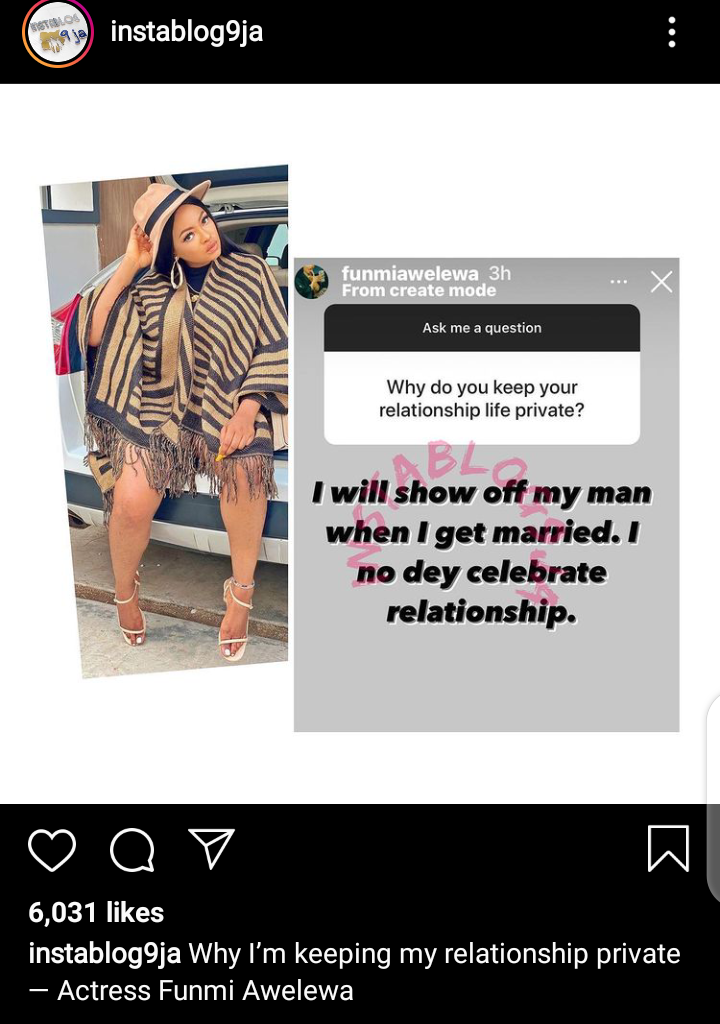
Task: Tap the funmiawelewa story avatar
Action: pyautogui.click(x=312, y=281)
